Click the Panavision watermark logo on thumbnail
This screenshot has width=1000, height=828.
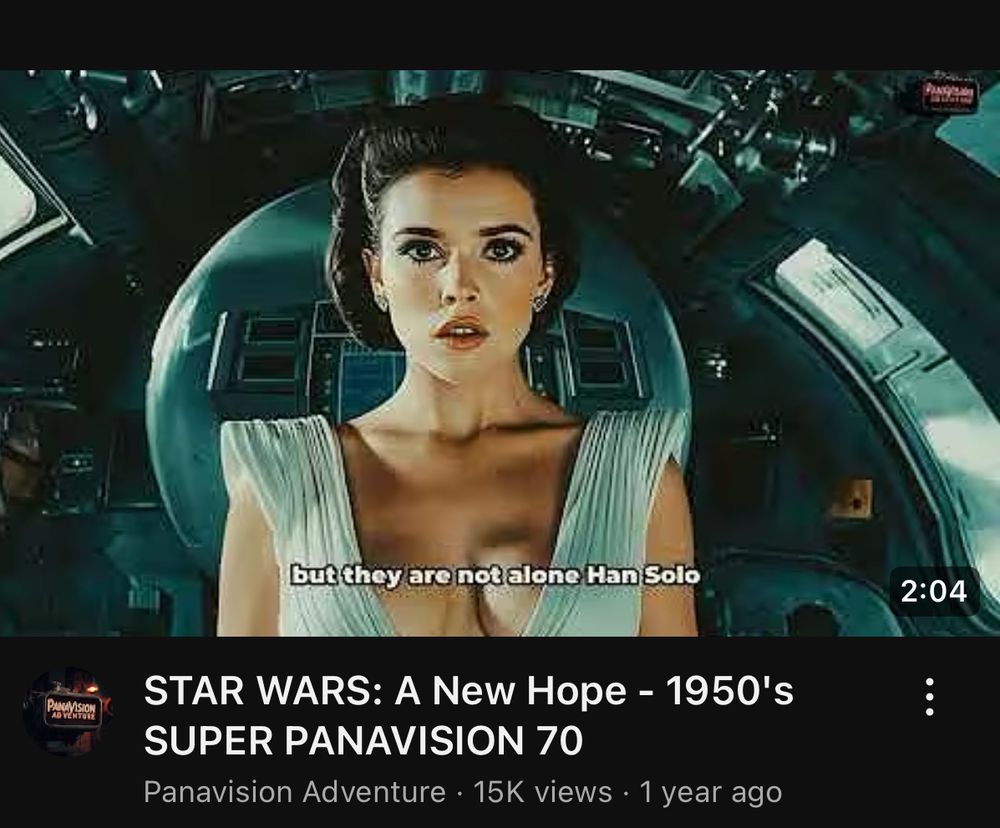click(x=950, y=96)
